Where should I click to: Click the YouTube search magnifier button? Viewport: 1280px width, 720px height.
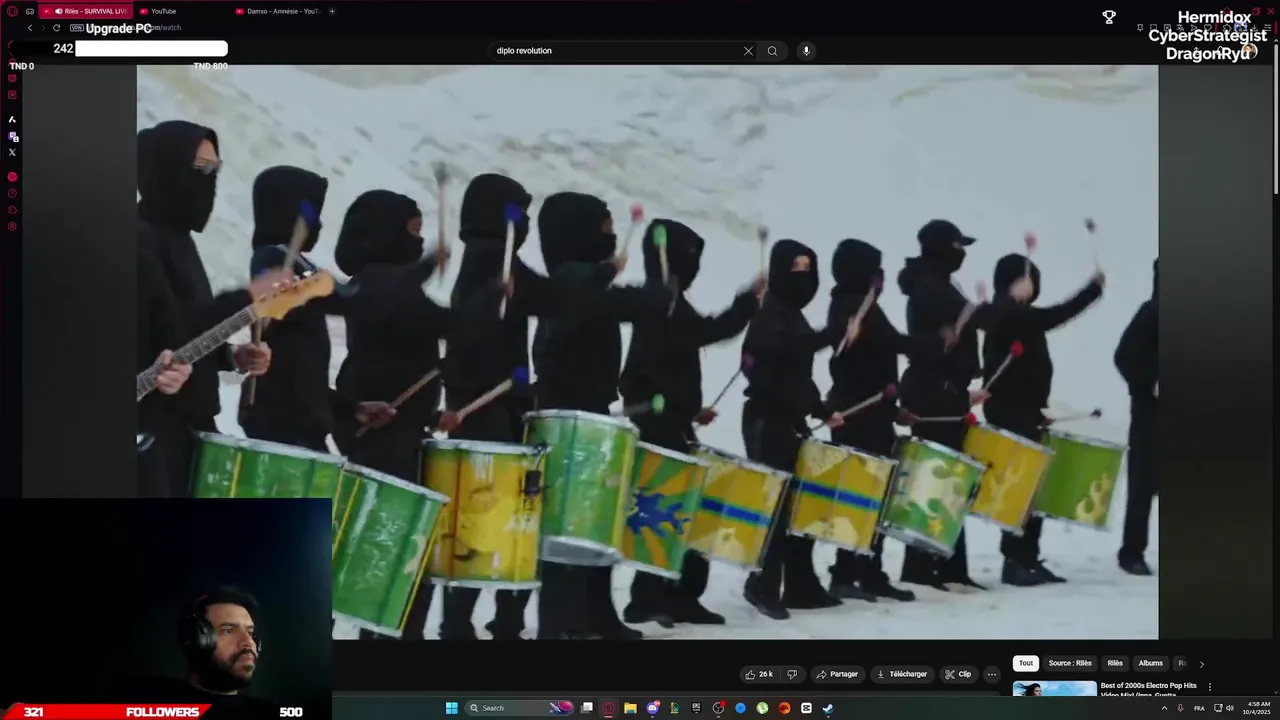772,51
